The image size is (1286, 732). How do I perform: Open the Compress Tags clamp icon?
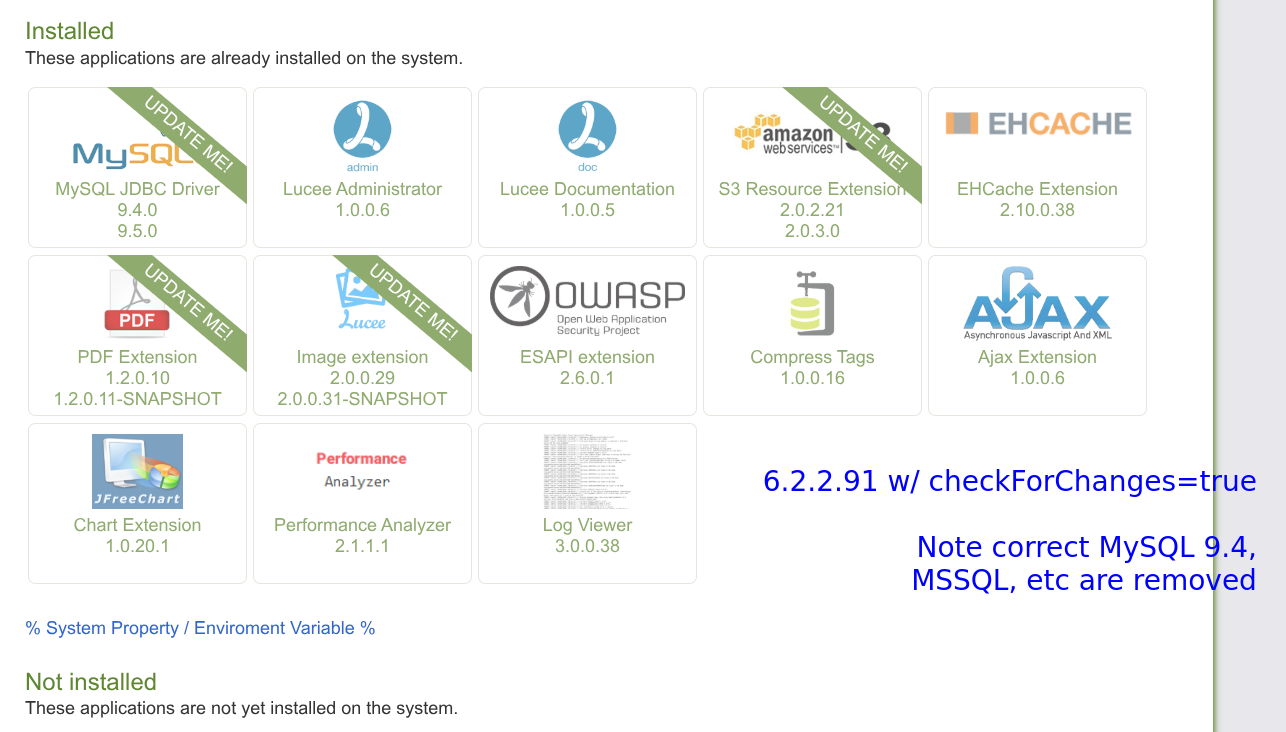coord(812,302)
